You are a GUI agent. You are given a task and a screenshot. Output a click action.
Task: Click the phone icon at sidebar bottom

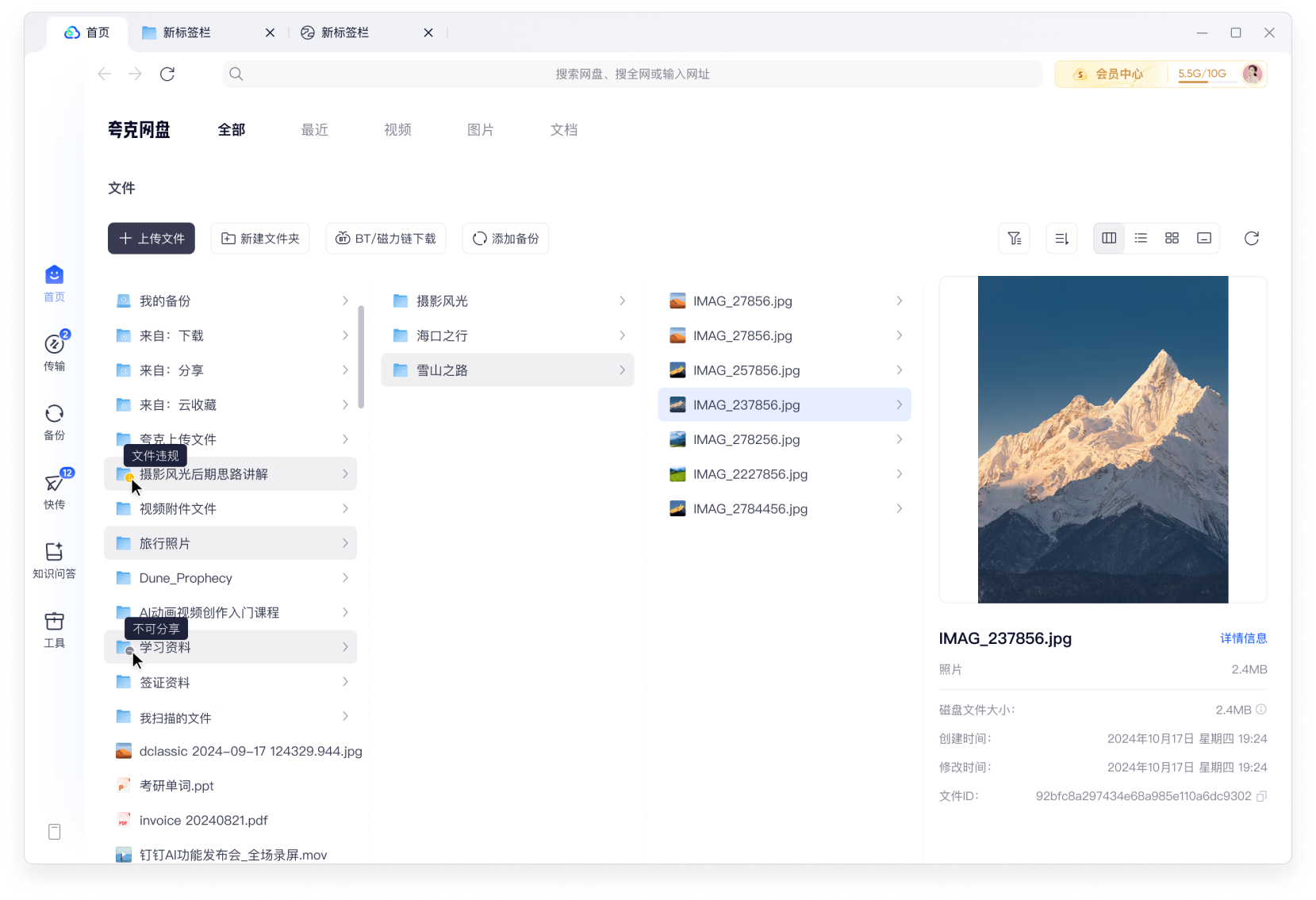coord(54,832)
